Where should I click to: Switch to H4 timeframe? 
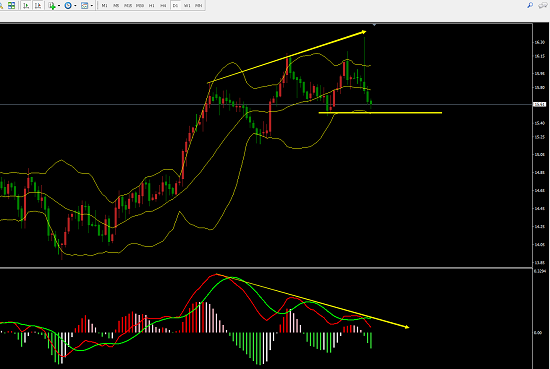click(163, 5)
